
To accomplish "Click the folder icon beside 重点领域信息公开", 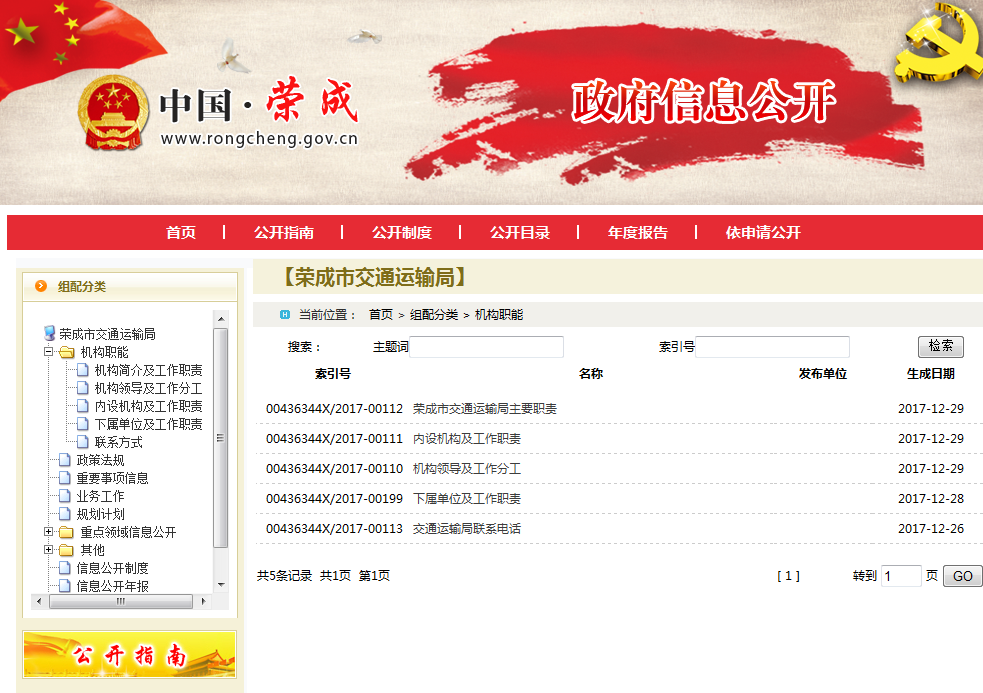I will coord(67,532).
